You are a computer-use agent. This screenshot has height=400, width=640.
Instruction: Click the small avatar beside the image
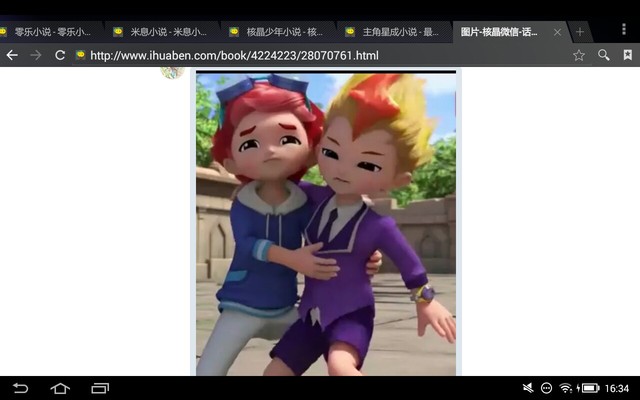[172, 72]
